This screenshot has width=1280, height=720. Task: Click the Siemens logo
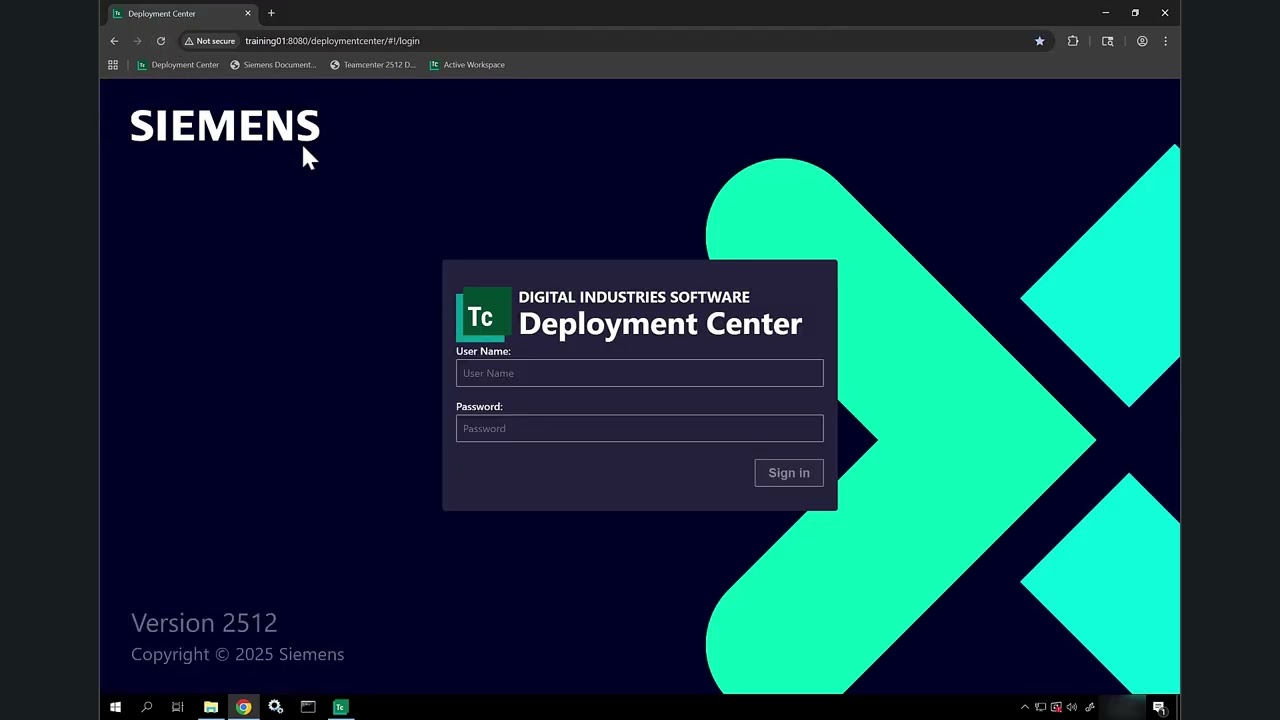(225, 126)
